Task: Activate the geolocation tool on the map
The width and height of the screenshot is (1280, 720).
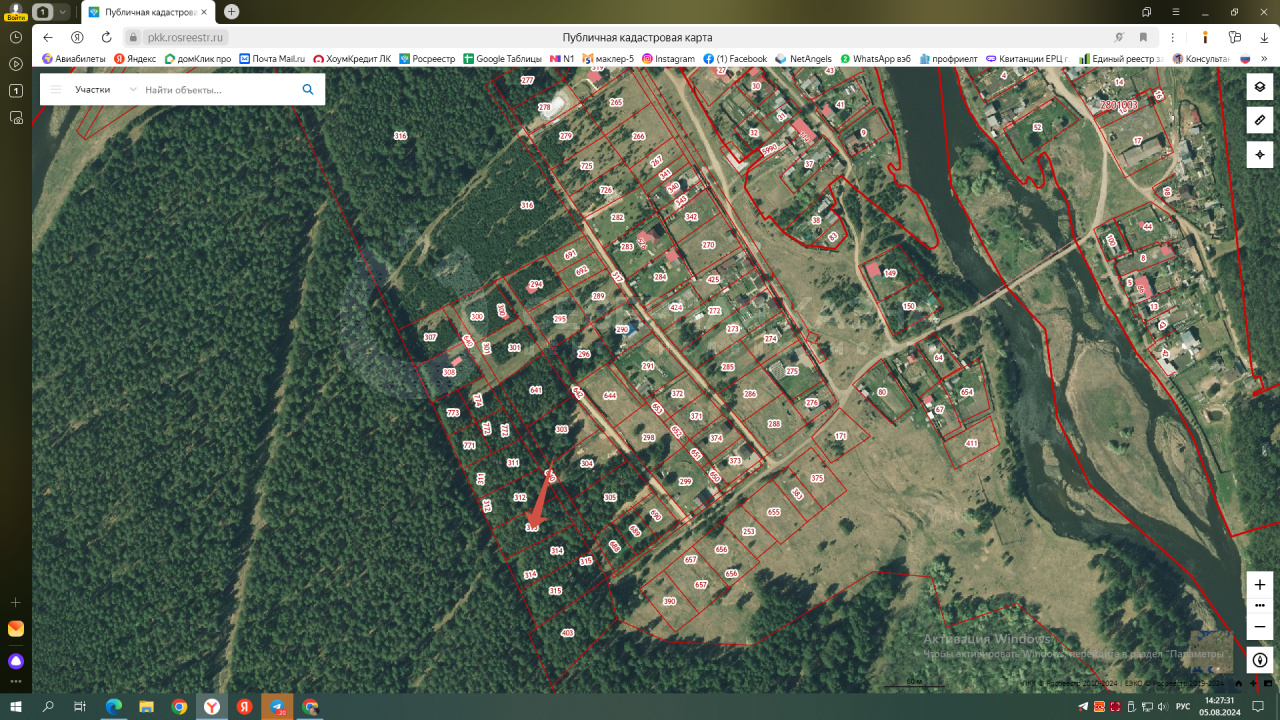Action: pos(1259,154)
